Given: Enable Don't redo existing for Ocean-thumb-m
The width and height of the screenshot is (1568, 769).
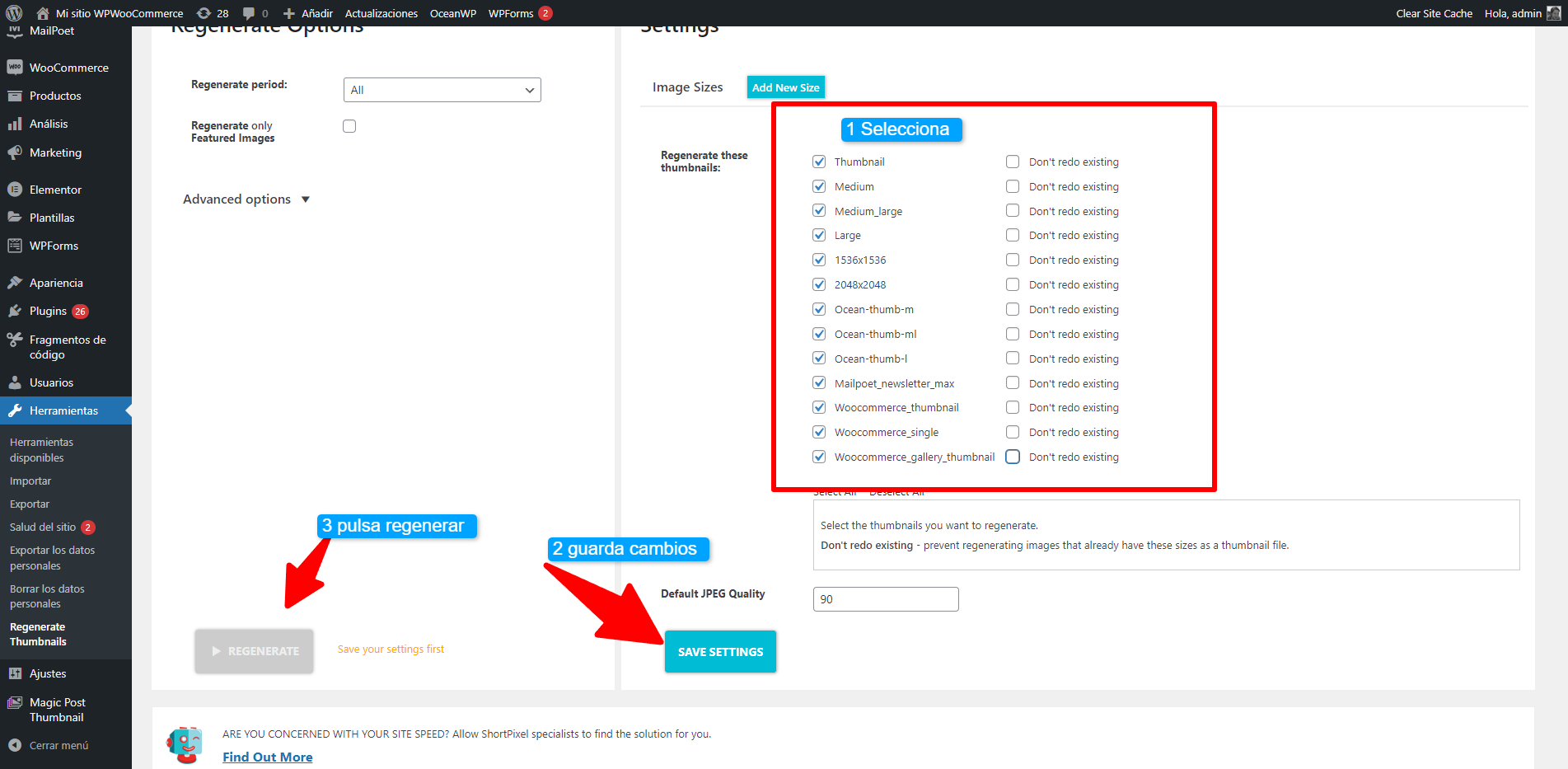Looking at the screenshot, I should click(x=1013, y=309).
